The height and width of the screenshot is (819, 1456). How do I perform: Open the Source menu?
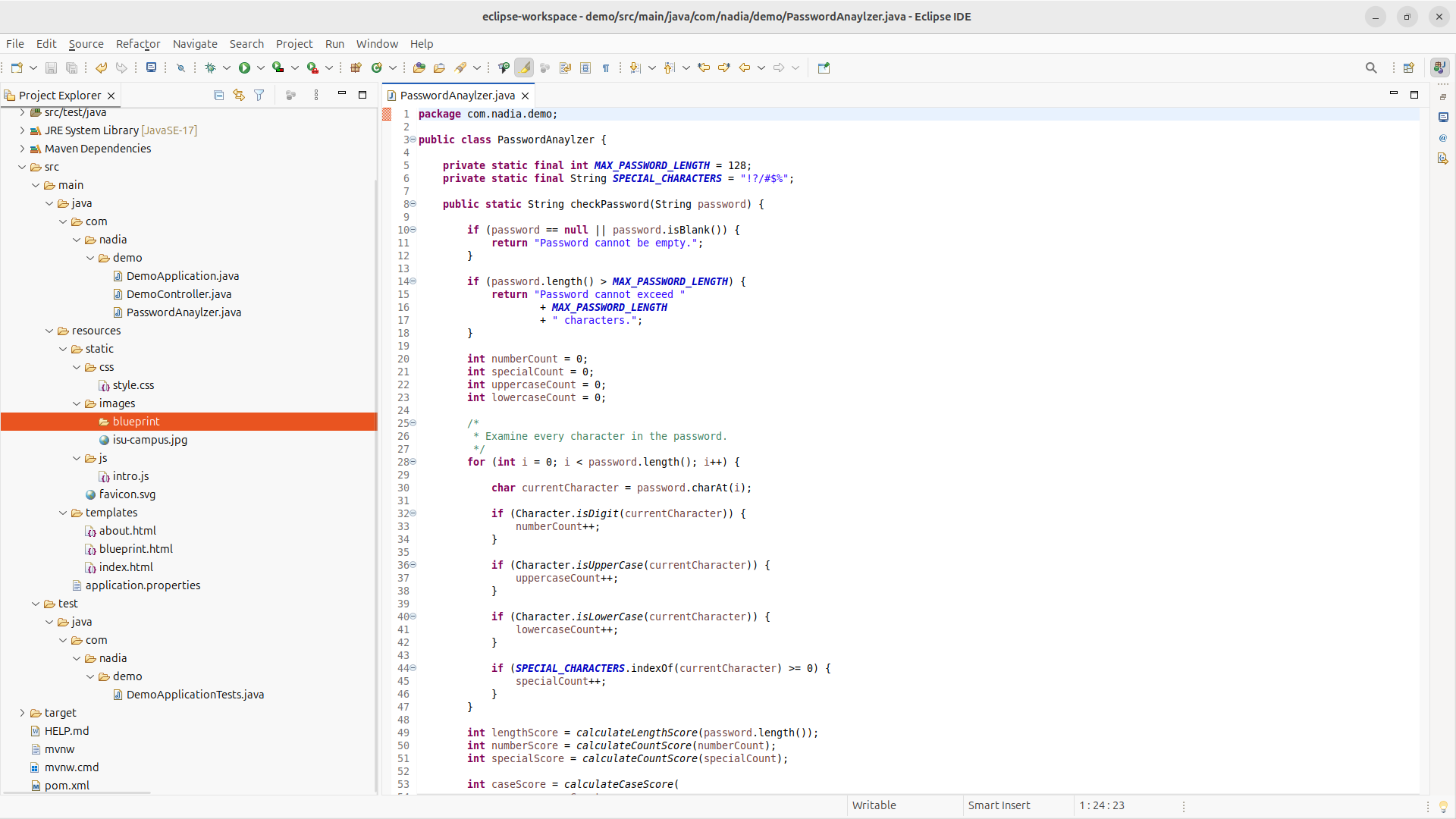[86, 44]
